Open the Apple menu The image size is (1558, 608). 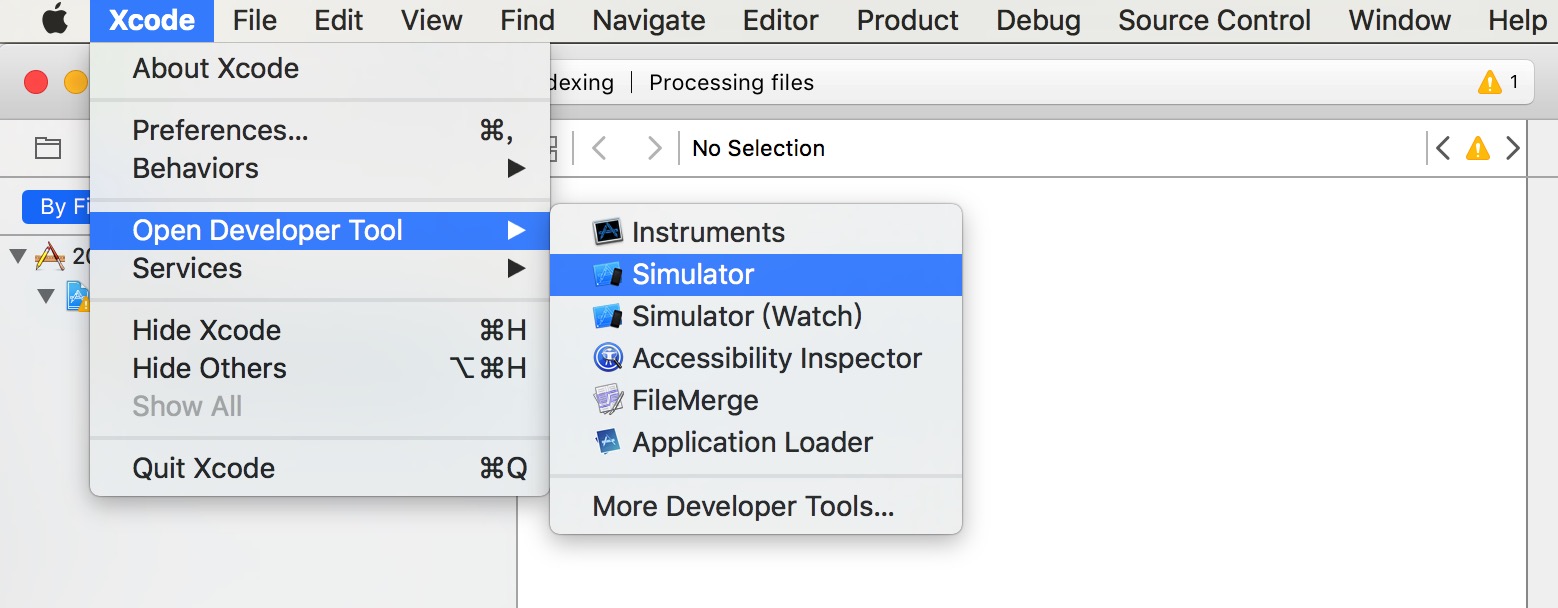[x=53, y=20]
